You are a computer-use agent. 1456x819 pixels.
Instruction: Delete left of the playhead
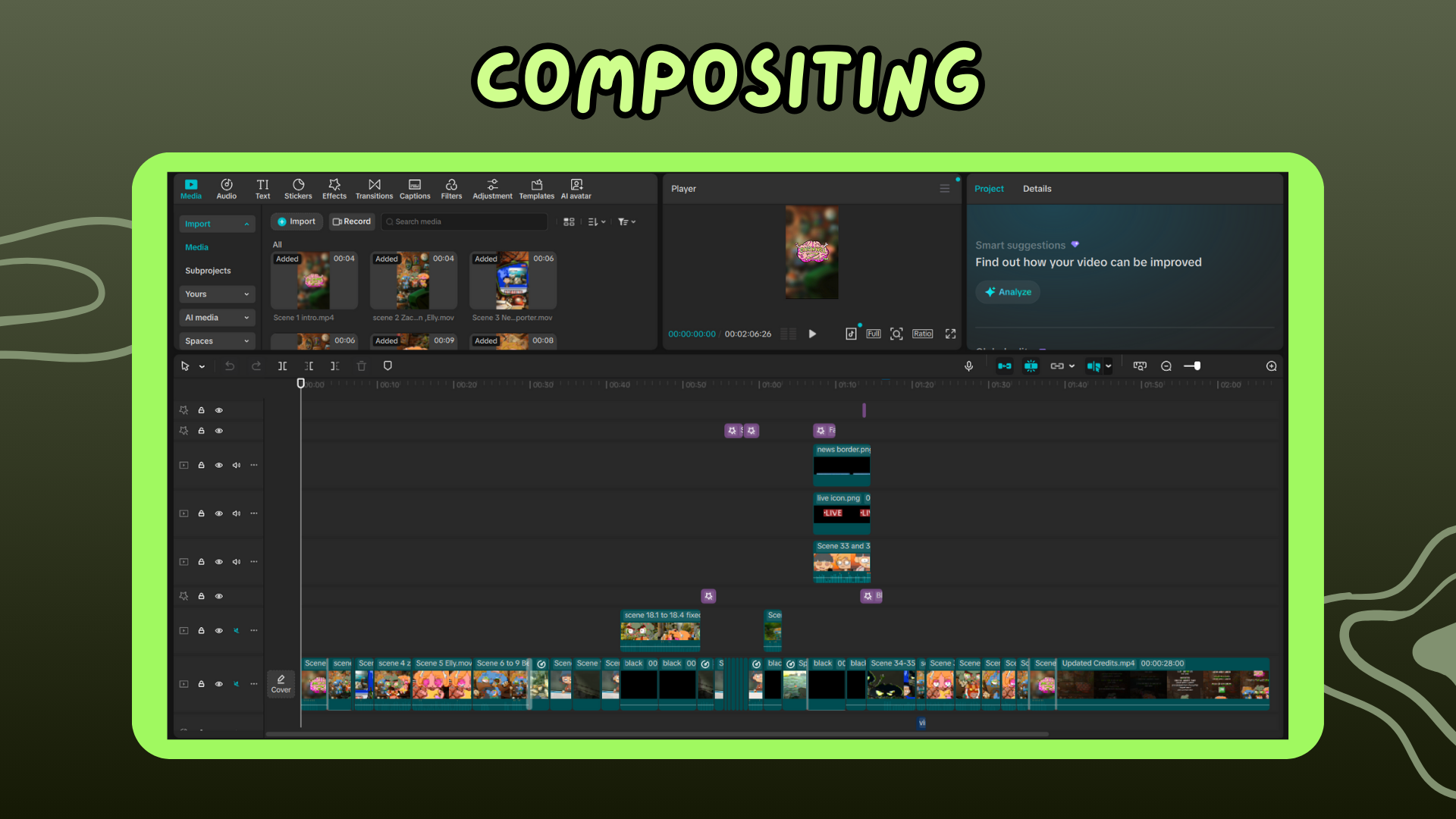pyautogui.click(x=309, y=366)
